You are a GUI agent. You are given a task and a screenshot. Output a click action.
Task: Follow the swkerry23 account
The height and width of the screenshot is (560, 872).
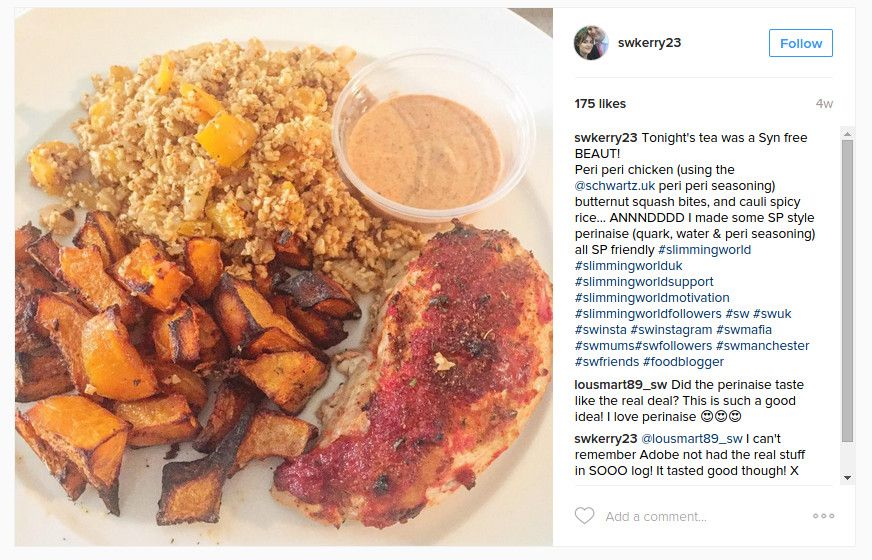(800, 43)
